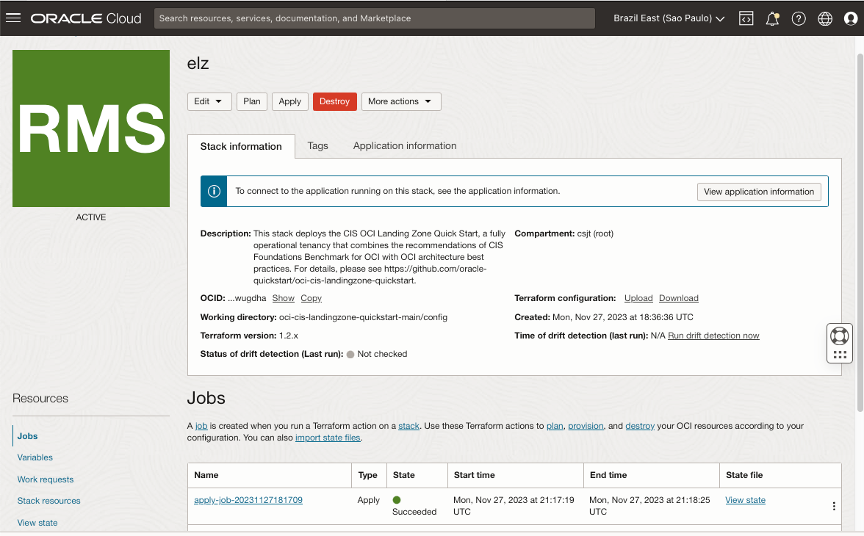This screenshot has height=536, width=864.
Task: Open the language globe icon
Action: pyautogui.click(x=825, y=19)
